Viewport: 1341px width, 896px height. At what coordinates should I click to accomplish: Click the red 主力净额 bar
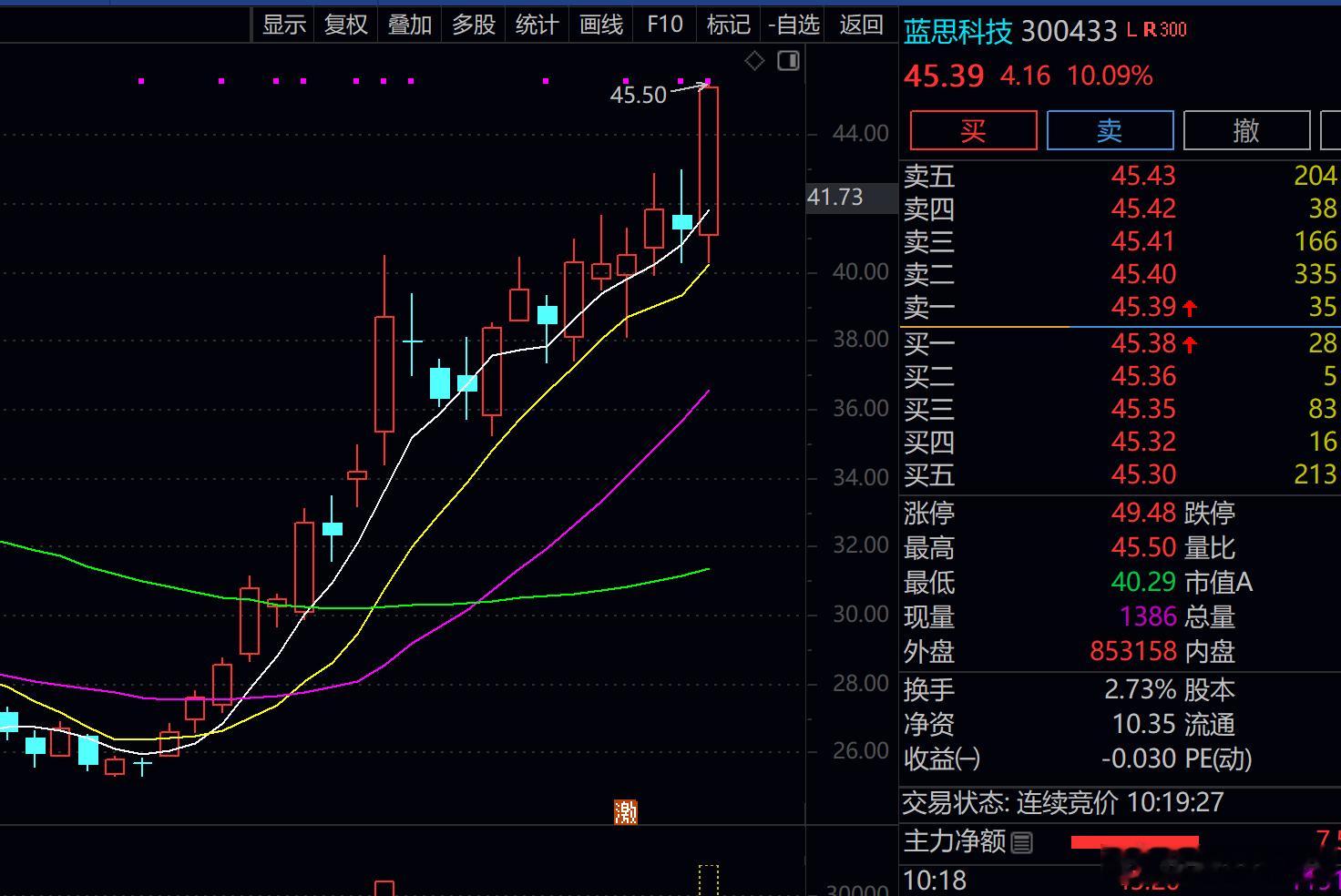[1134, 842]
